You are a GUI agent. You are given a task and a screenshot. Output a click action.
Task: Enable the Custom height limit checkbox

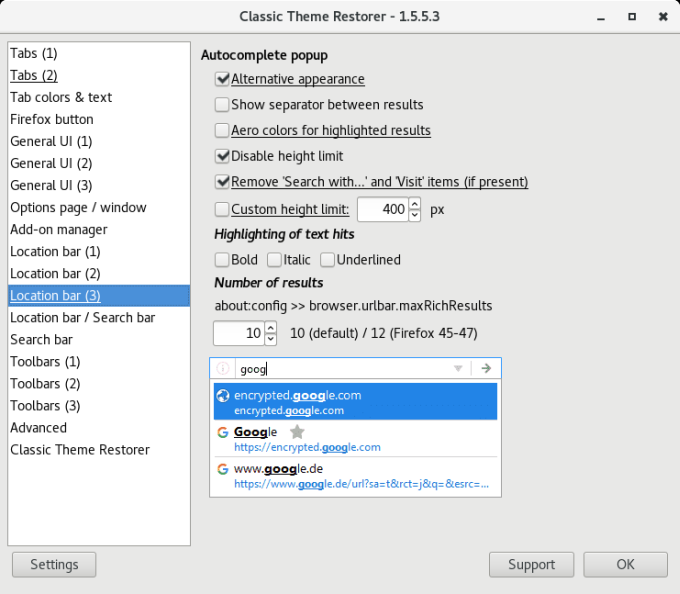click(222, 209)
